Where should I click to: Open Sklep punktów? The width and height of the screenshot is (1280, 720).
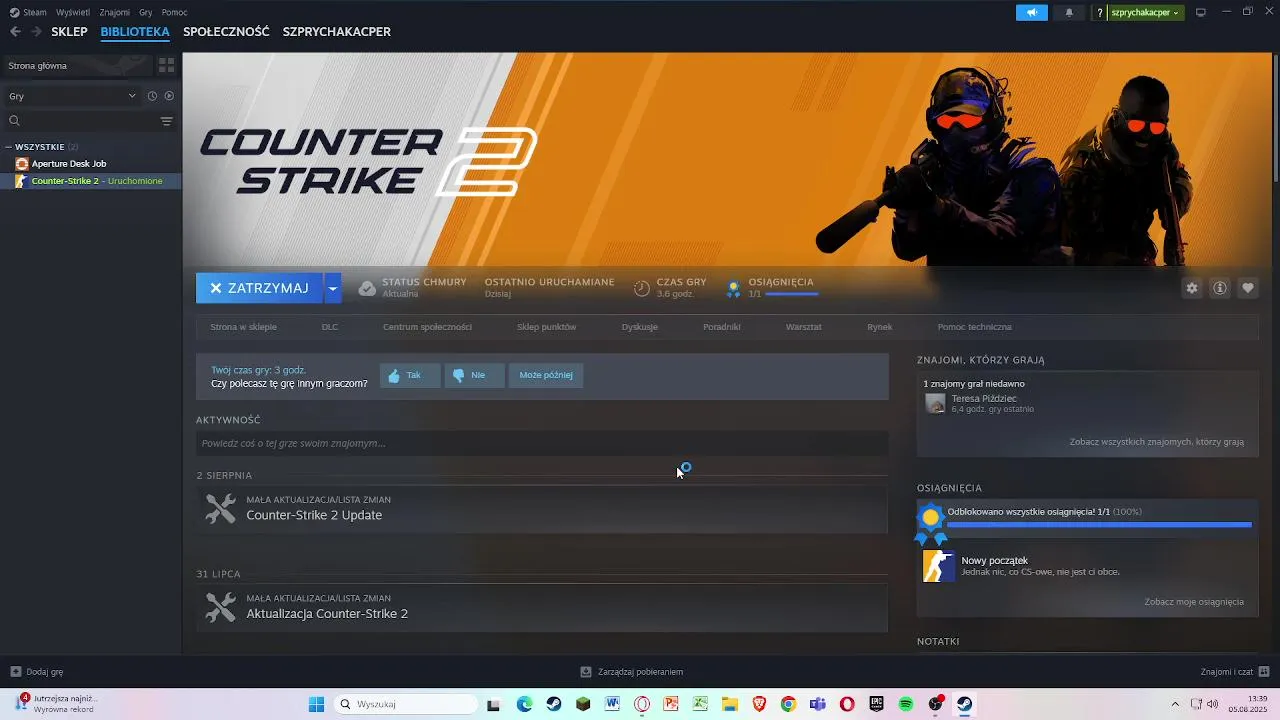click(546, 327)
